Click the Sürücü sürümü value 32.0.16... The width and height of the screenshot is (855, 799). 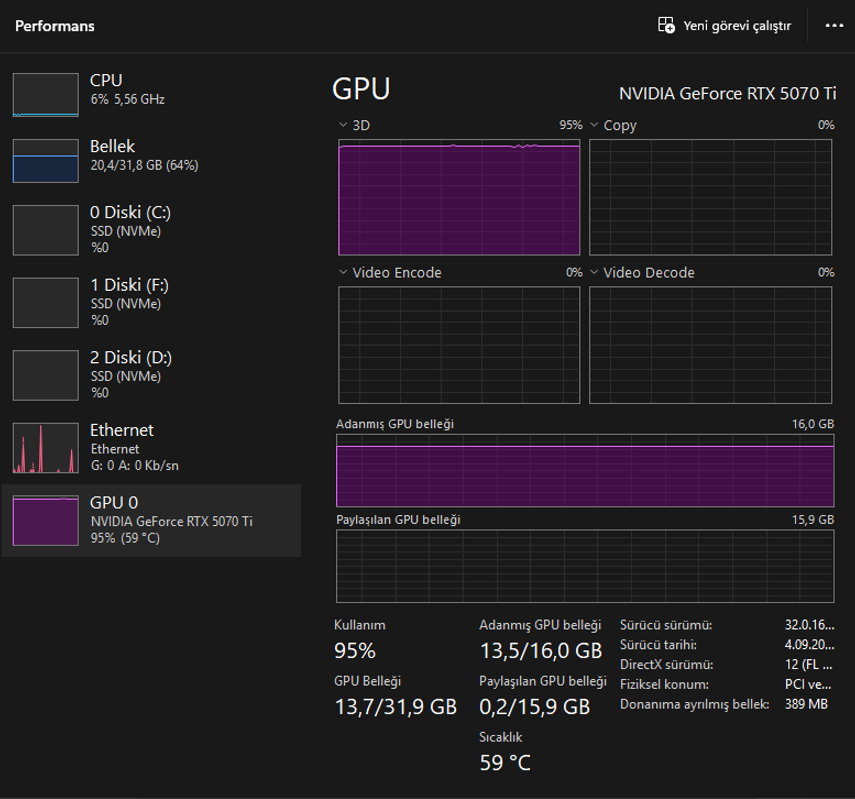tap(809, 625)
